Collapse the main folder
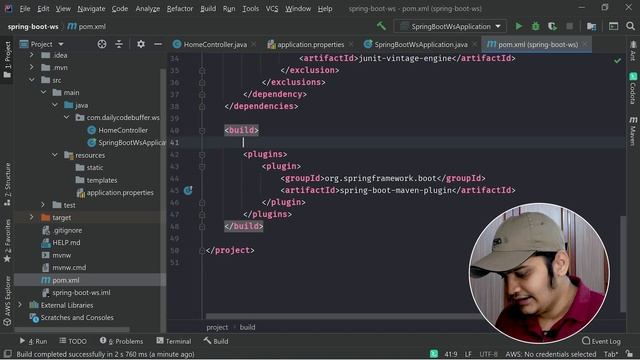Image resolution: width=640 pixels, height=360 pixels. point(43,92)
